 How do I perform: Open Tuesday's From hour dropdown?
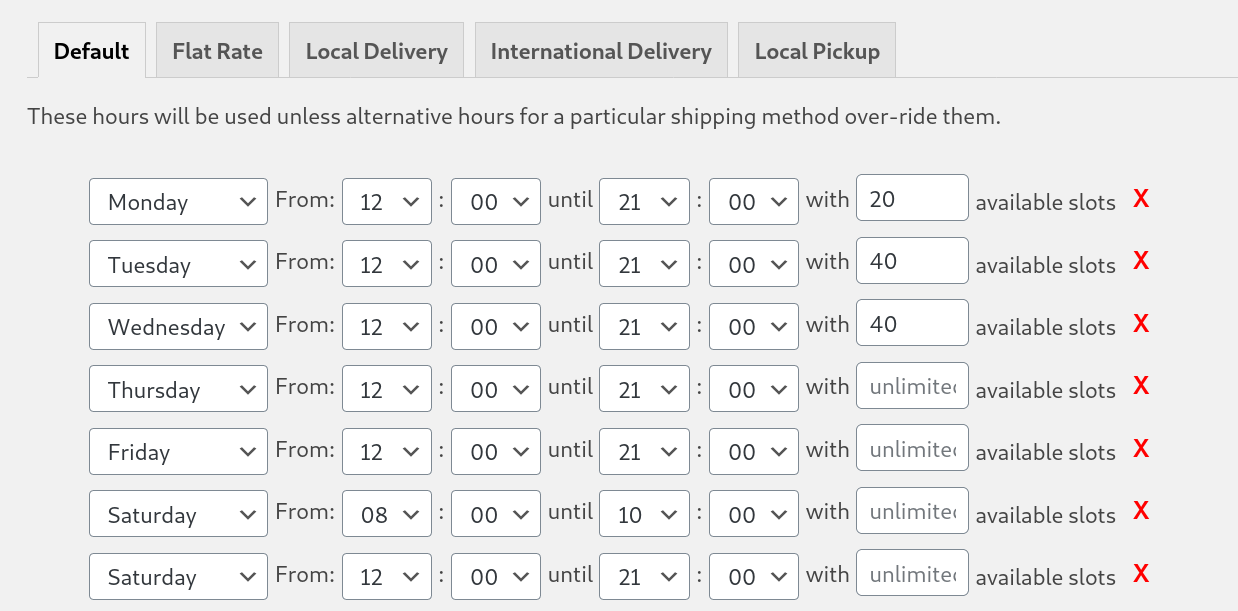pos(387,264)
